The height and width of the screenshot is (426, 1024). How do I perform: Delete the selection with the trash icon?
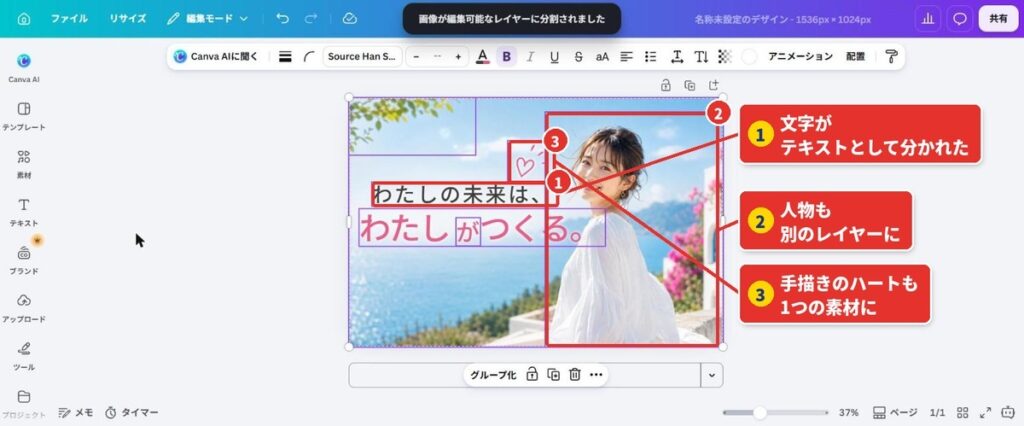(x=575, y=375)
